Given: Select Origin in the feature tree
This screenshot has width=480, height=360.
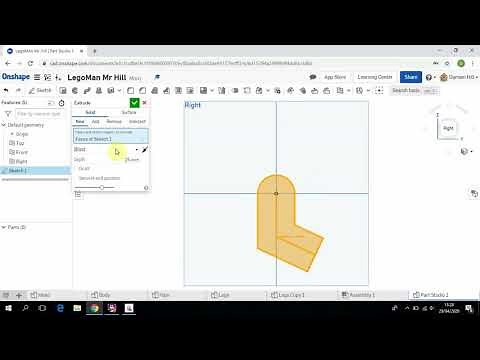Looking at the screenshot, I should [x=22, y=134].
